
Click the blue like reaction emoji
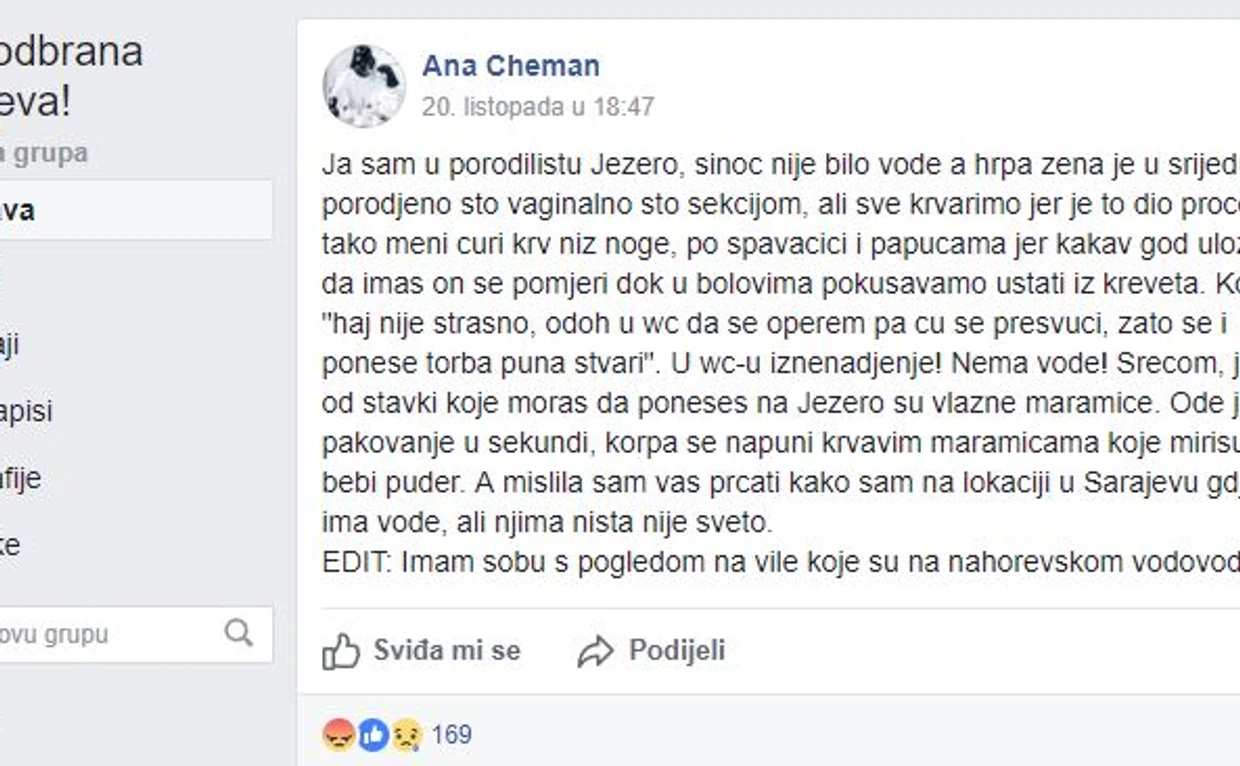pos(373,736)
